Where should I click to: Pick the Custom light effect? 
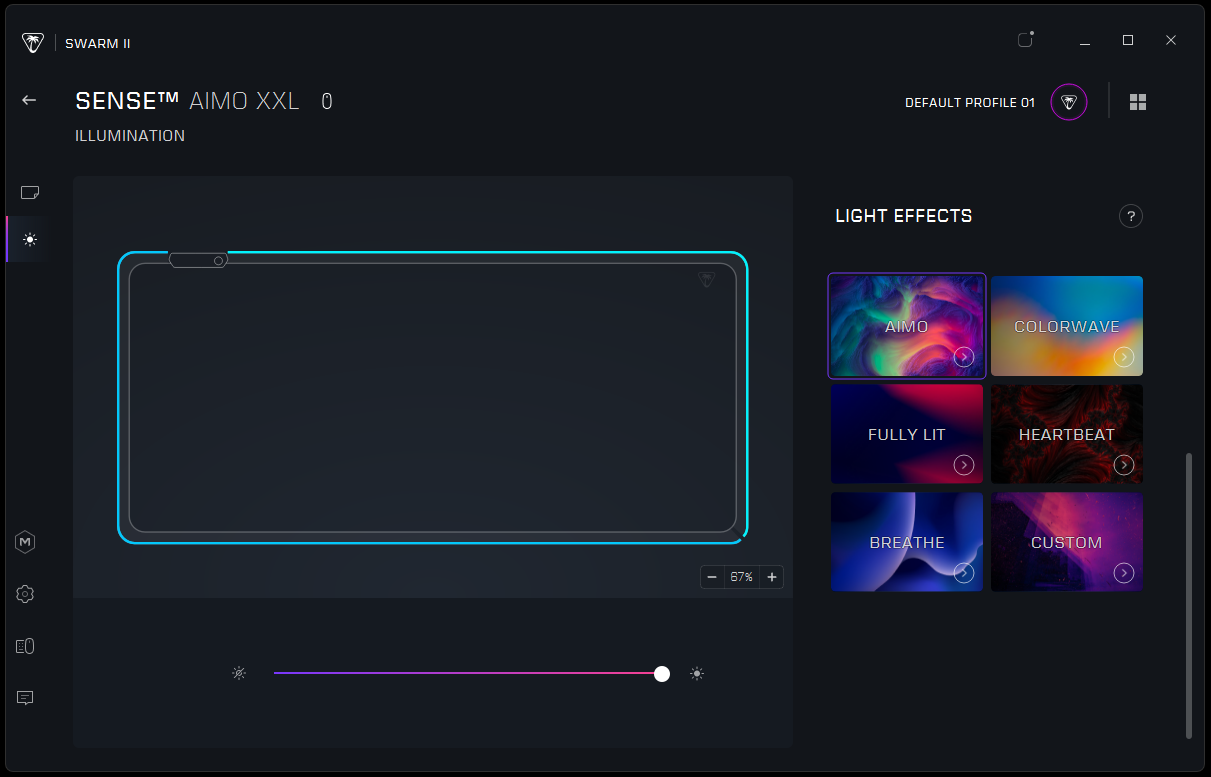pos(1066,542)
